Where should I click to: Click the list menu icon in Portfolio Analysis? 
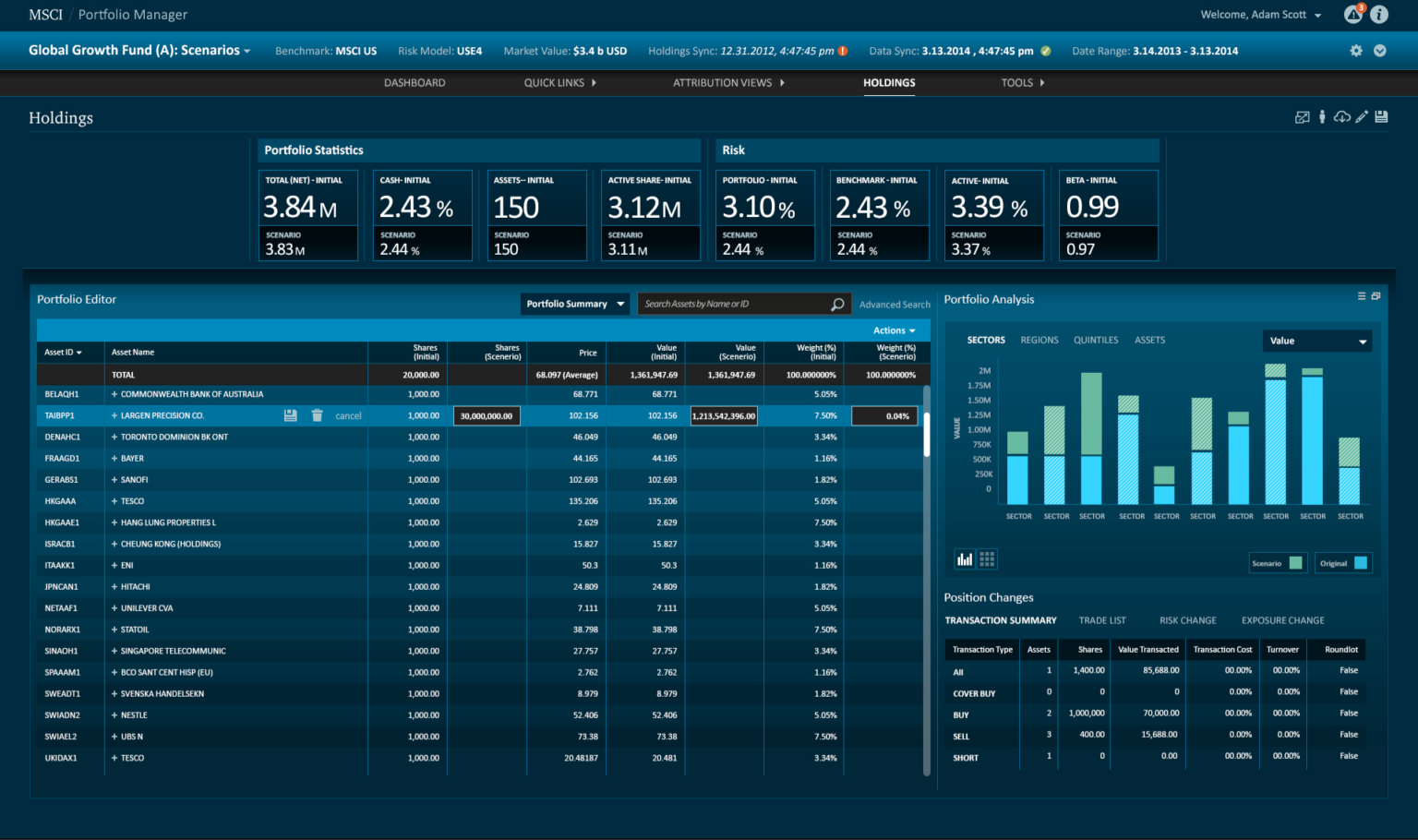tap(1362, 296)
